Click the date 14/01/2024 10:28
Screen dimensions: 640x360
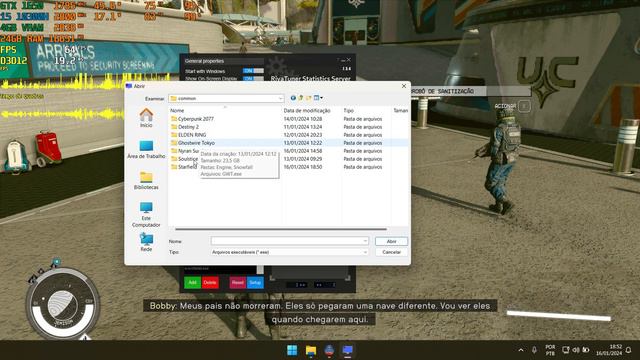303,119
